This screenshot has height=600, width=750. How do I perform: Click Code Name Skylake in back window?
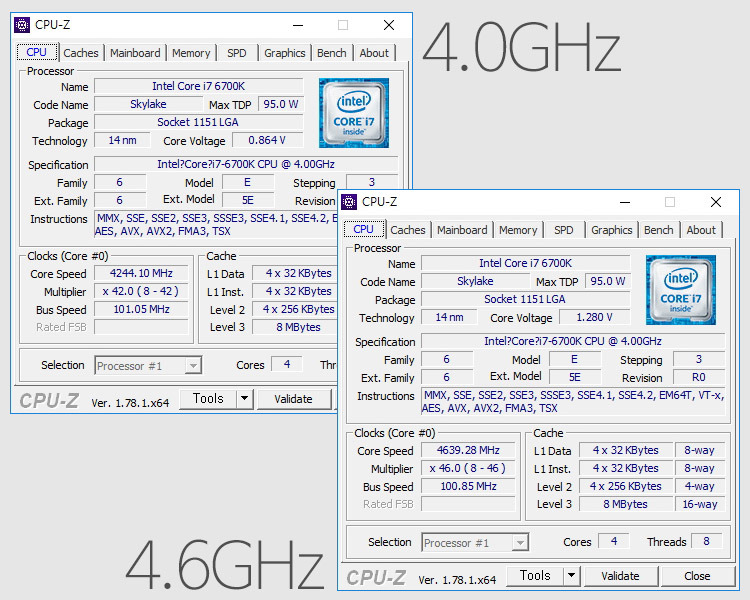[x=148, y=104]
